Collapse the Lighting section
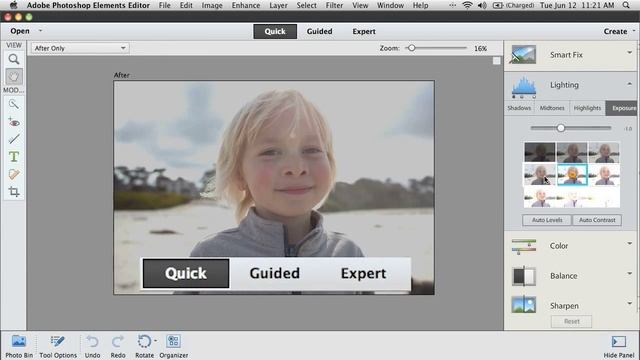640x360 pixels. click(629, 84)
